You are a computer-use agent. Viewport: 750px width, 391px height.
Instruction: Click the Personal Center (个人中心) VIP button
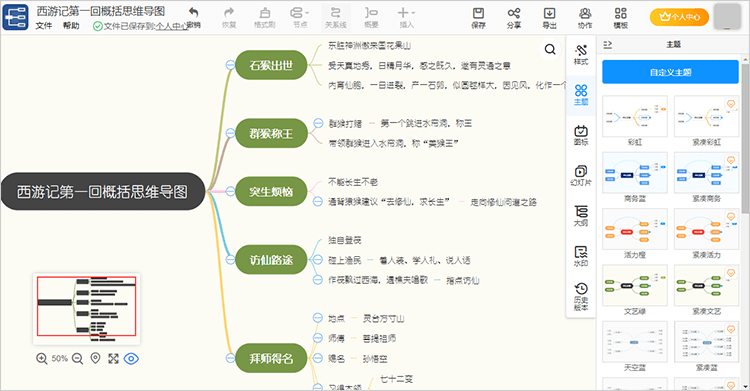click(x=679, y=17)
